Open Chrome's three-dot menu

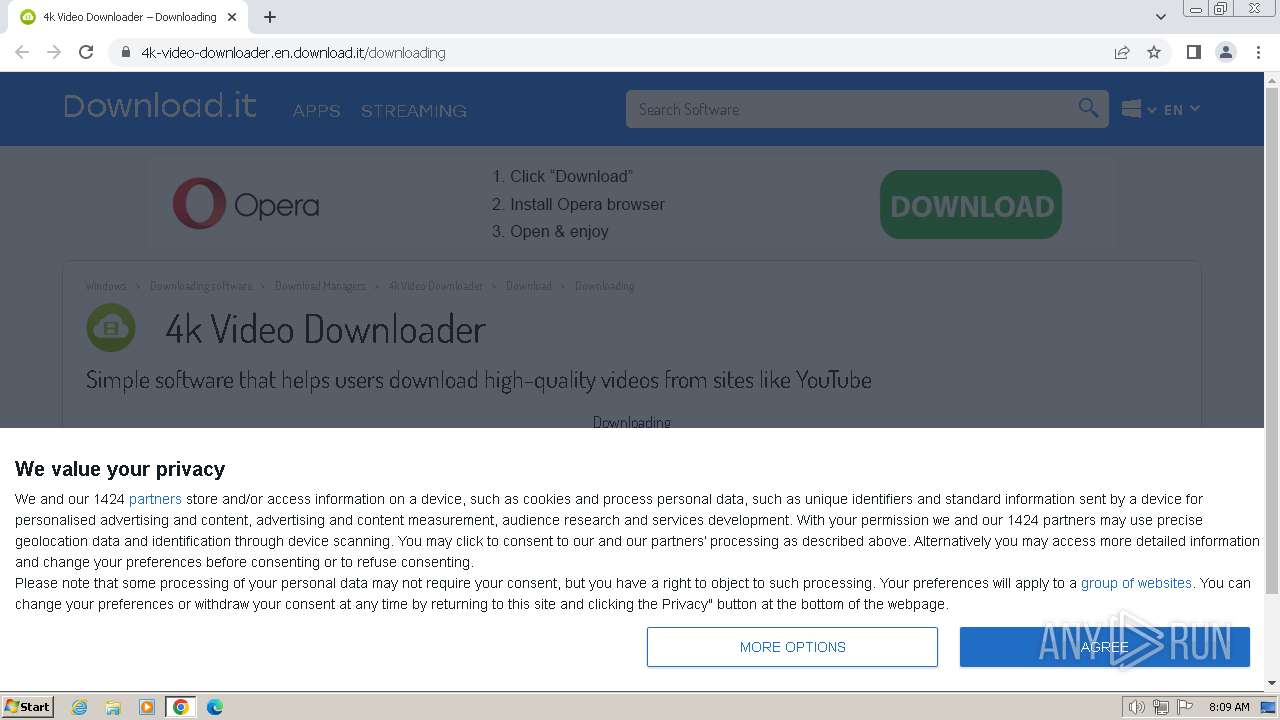(1258, 52)
